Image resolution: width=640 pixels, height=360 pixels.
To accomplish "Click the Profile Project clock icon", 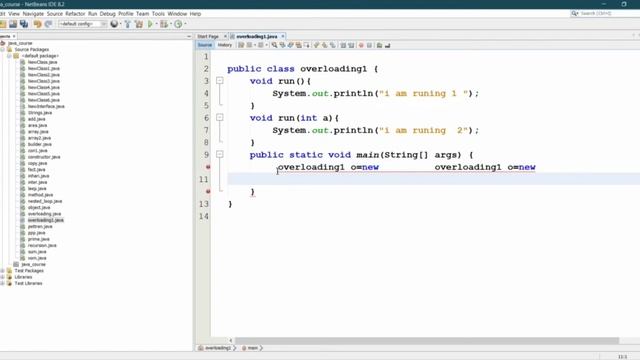I will coord(178,24).
